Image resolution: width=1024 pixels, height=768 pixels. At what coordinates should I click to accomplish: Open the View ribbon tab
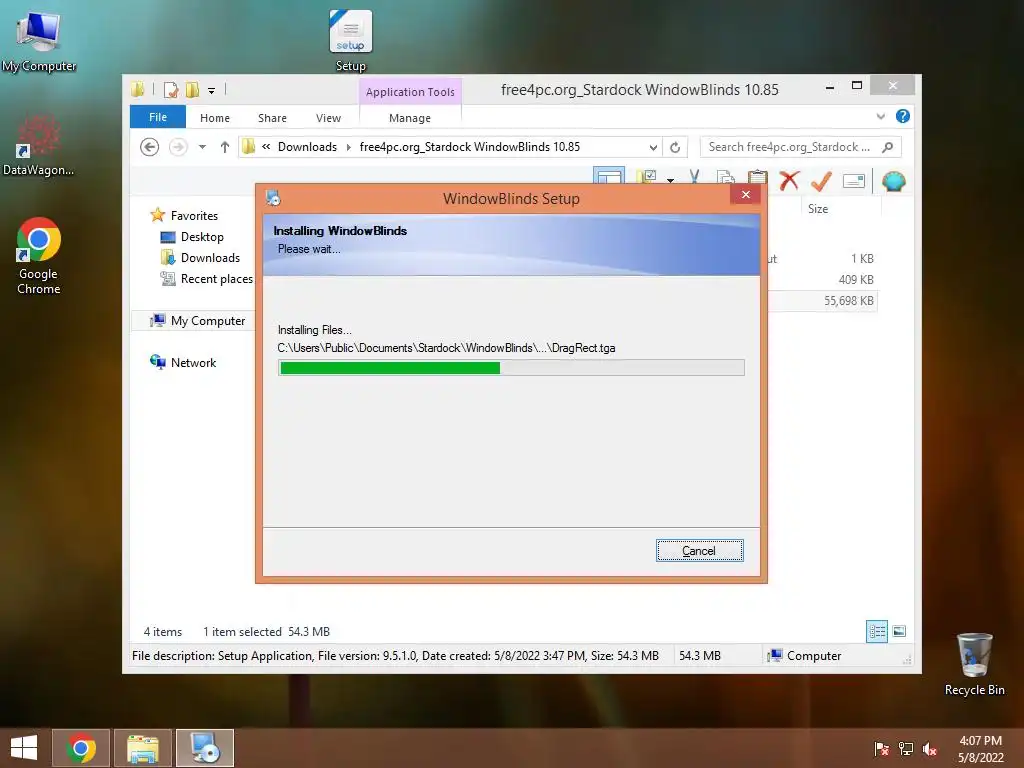point(328,118)
